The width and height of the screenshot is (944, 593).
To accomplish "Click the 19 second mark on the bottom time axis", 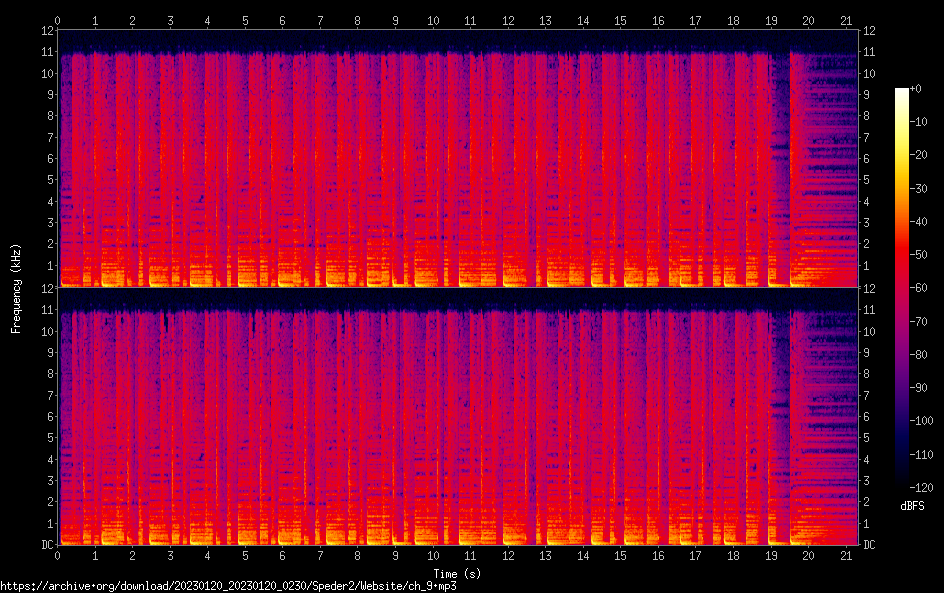I will pyautogui.click(x=770, y=555).
